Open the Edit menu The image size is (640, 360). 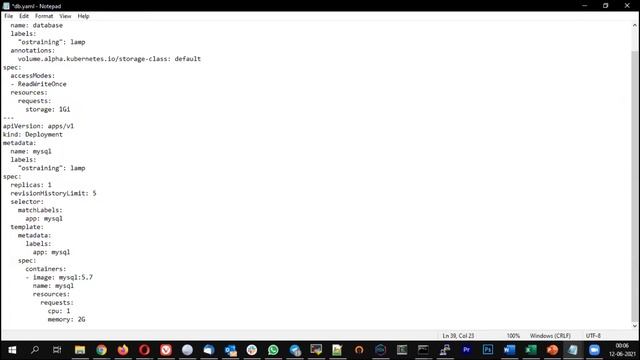[24, 16]
